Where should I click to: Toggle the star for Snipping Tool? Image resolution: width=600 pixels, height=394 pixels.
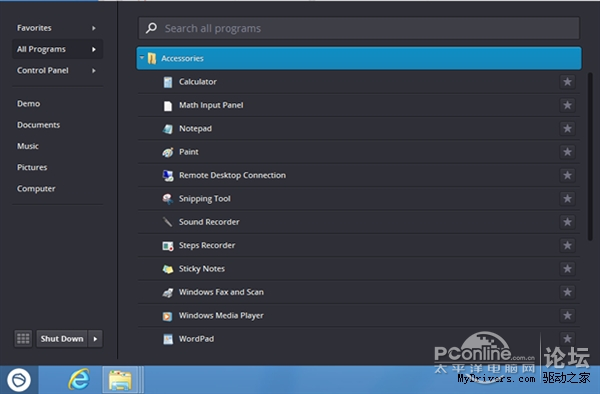pyautogui.click(x=567, y=199)
